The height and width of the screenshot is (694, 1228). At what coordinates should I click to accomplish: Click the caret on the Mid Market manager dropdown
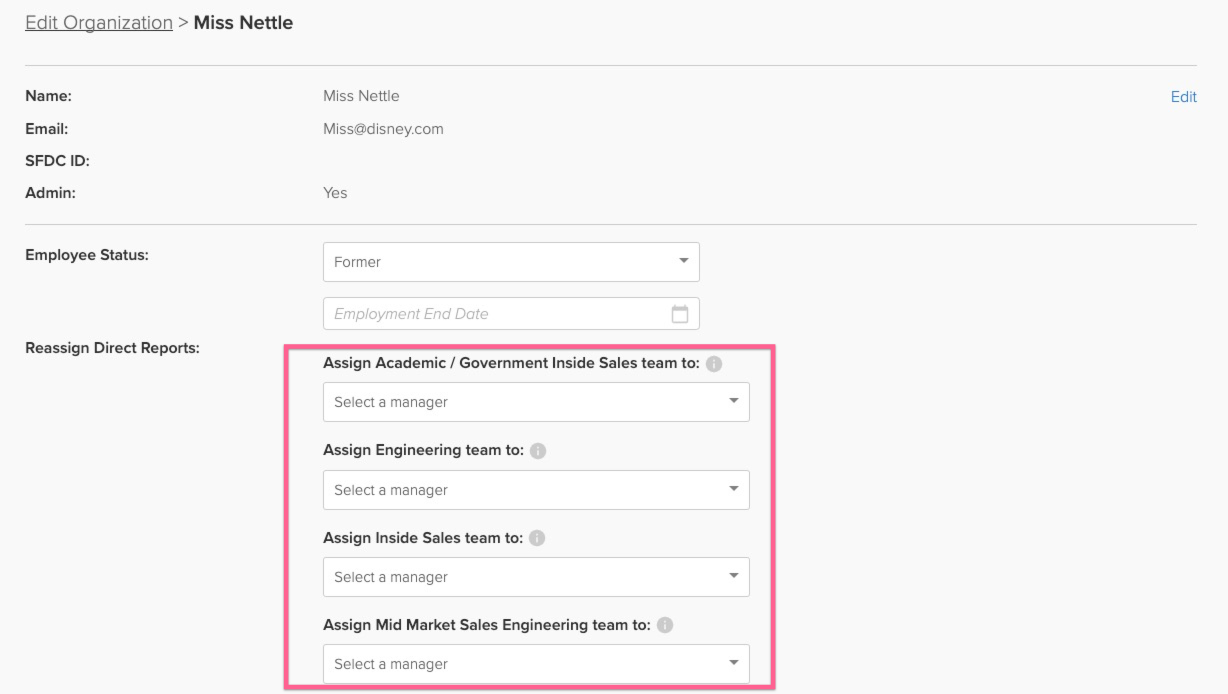tap(735, 664)
